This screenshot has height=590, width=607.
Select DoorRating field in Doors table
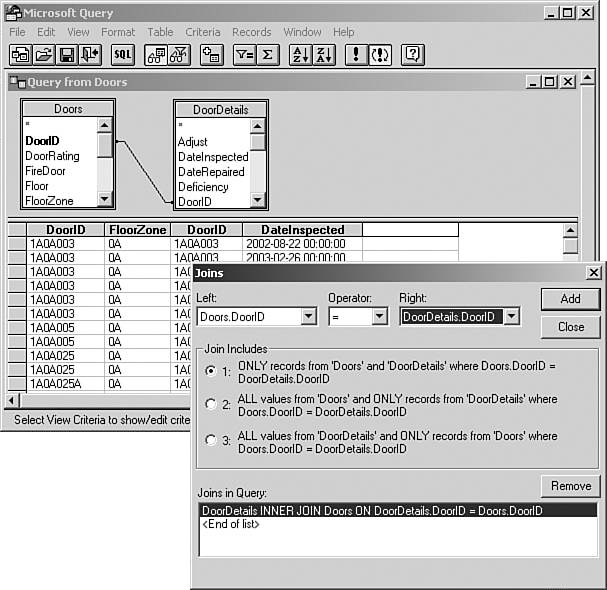(52, 156)
